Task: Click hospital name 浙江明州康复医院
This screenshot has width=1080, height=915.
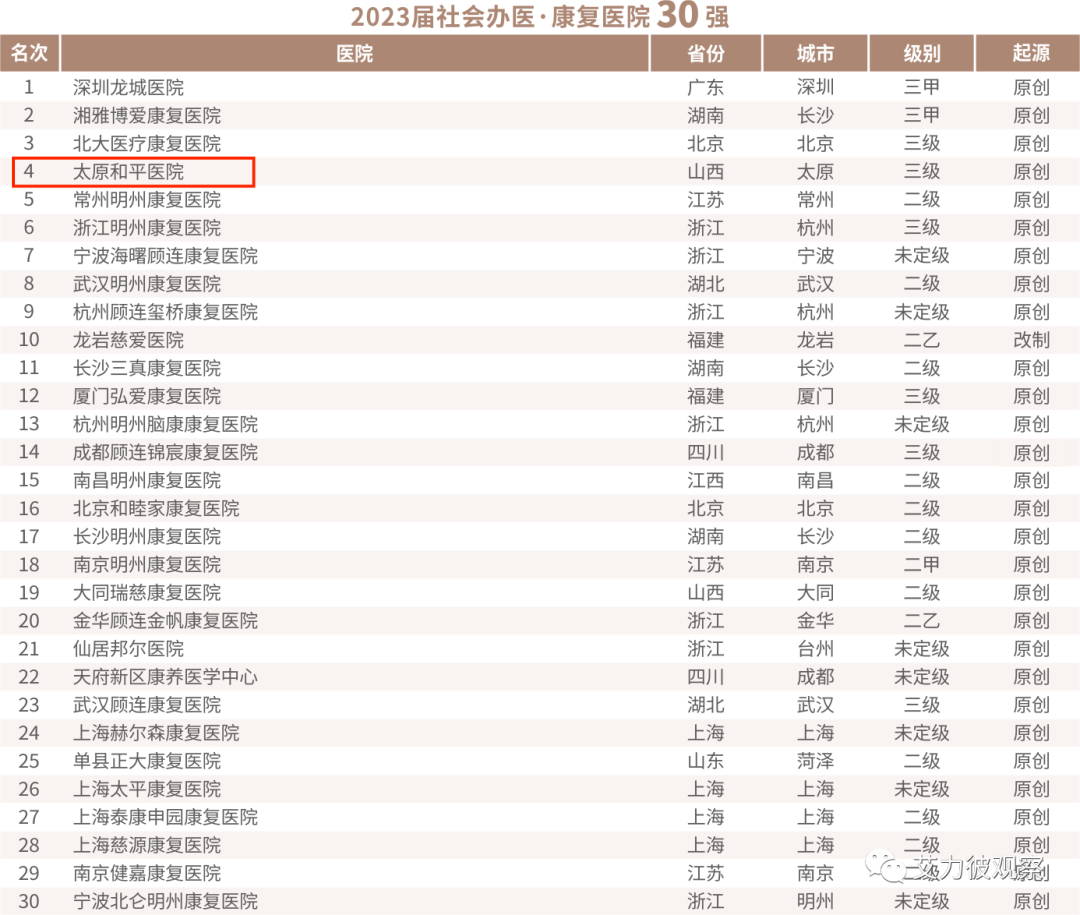Action: (x=147, y=227)
